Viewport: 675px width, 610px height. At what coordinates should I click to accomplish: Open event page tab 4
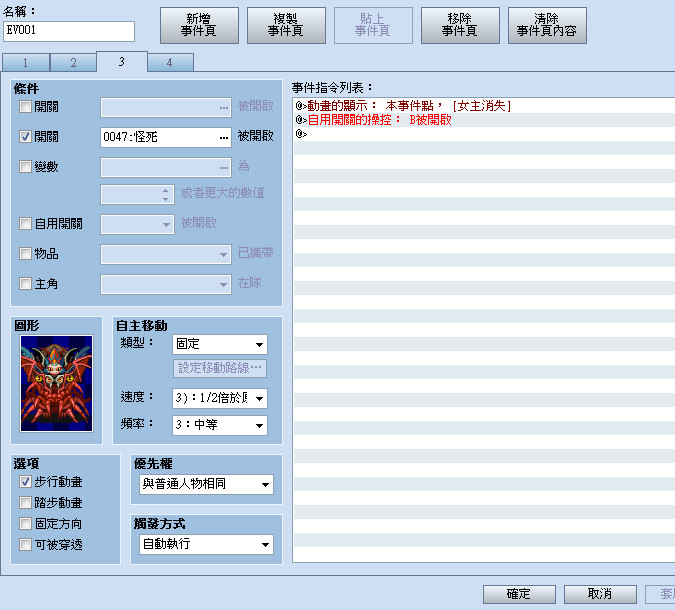pos(170,63)
